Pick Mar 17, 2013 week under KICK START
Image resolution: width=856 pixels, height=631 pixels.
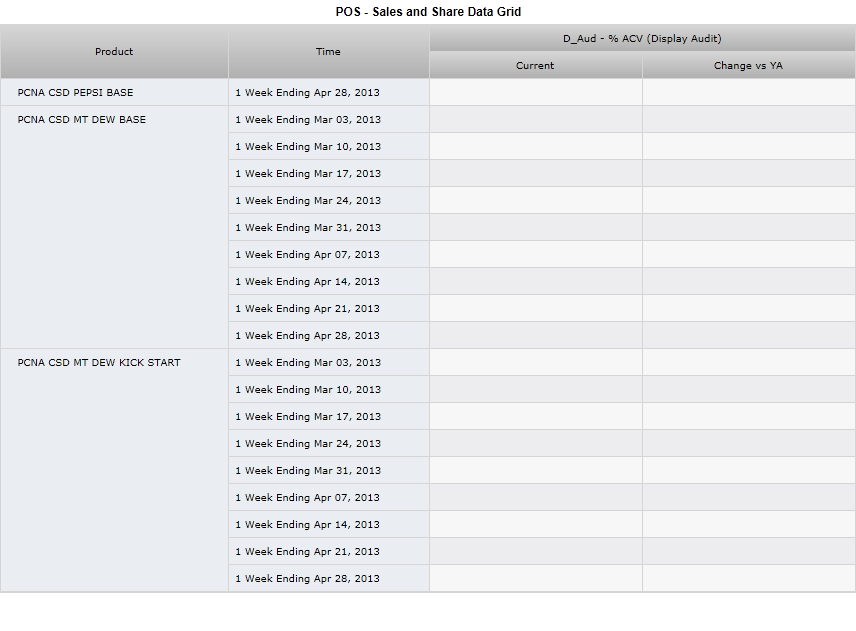[329, 416]
